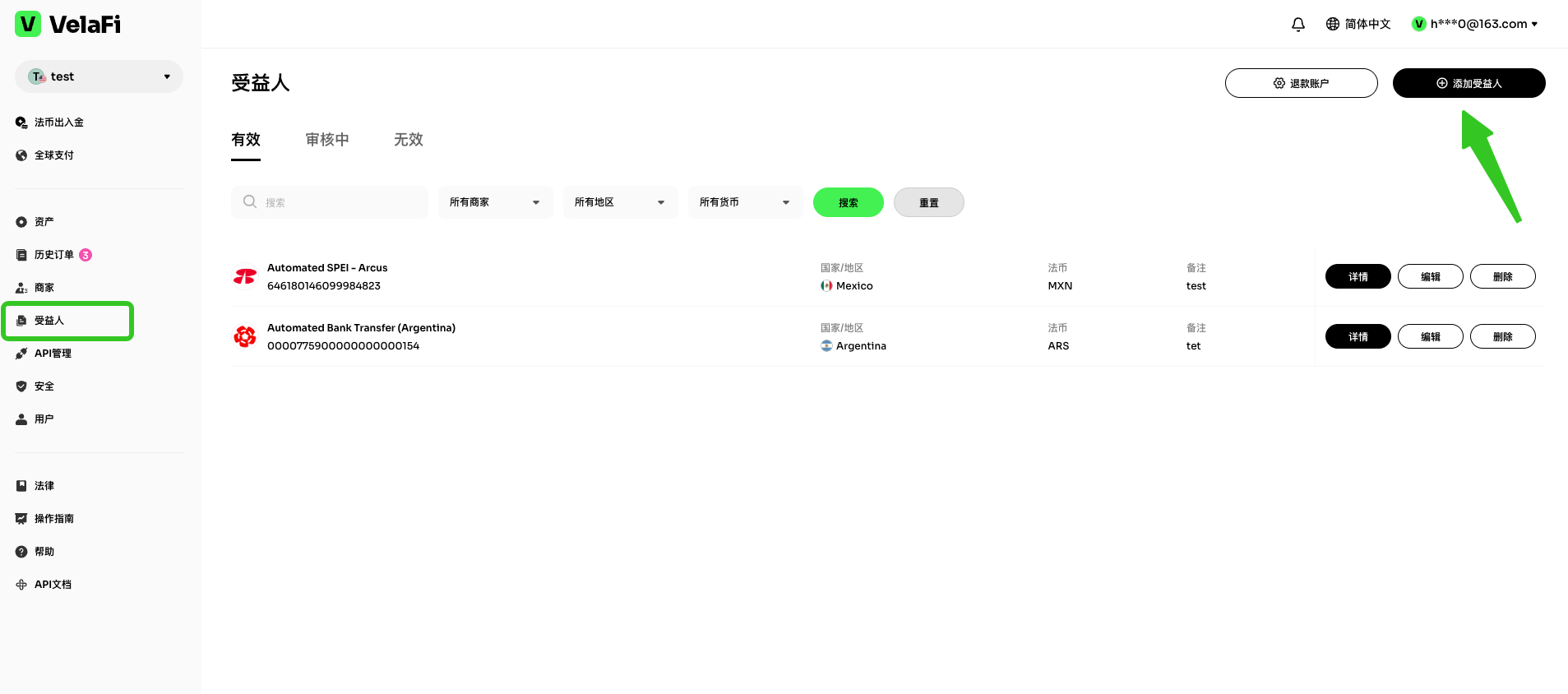Click the Argentina bank transfer logo icon
The image size is (1568, 694).
pos(245,337)
